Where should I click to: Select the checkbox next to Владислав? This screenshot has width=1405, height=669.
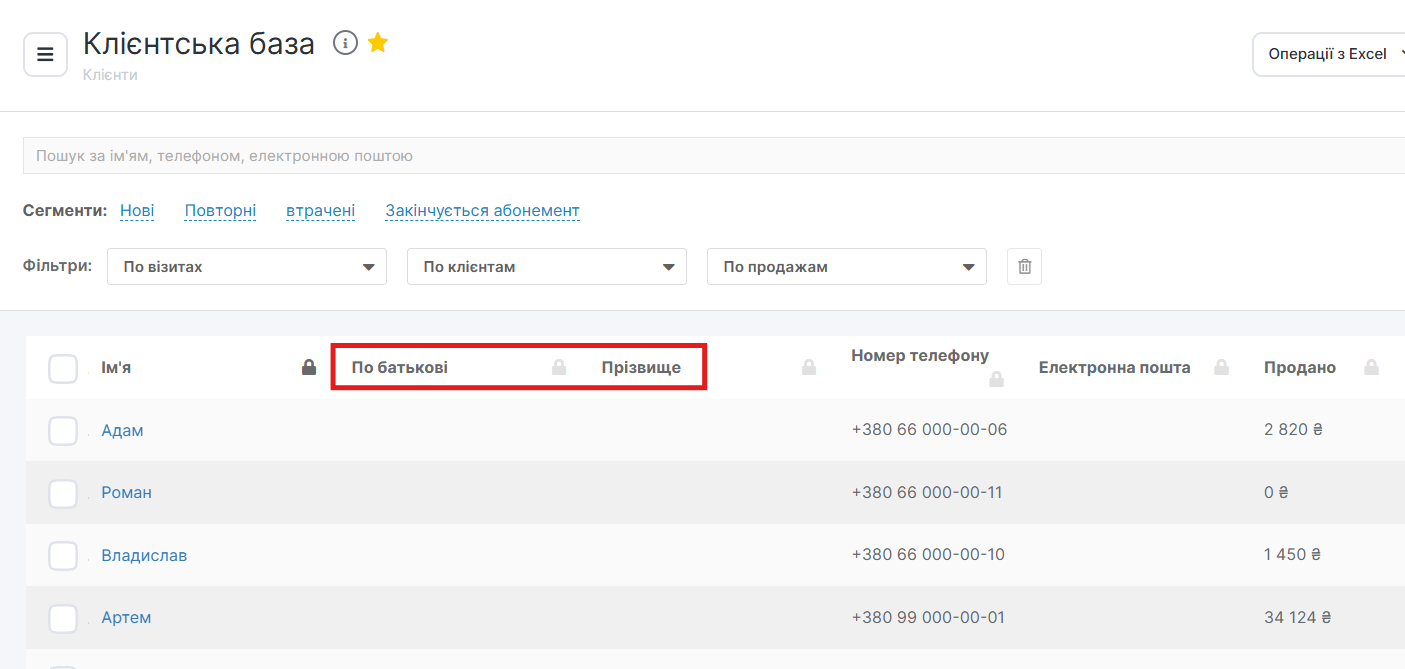pos(63,556)
